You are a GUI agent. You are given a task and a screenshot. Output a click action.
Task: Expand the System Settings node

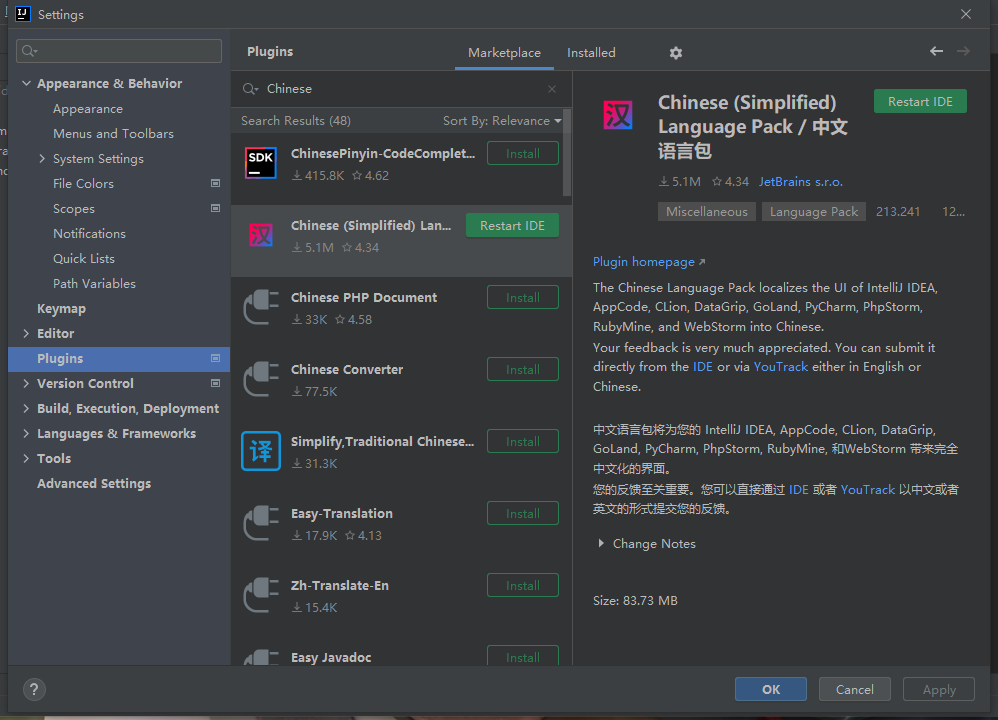pyautogui.click(x=42, y=159)
